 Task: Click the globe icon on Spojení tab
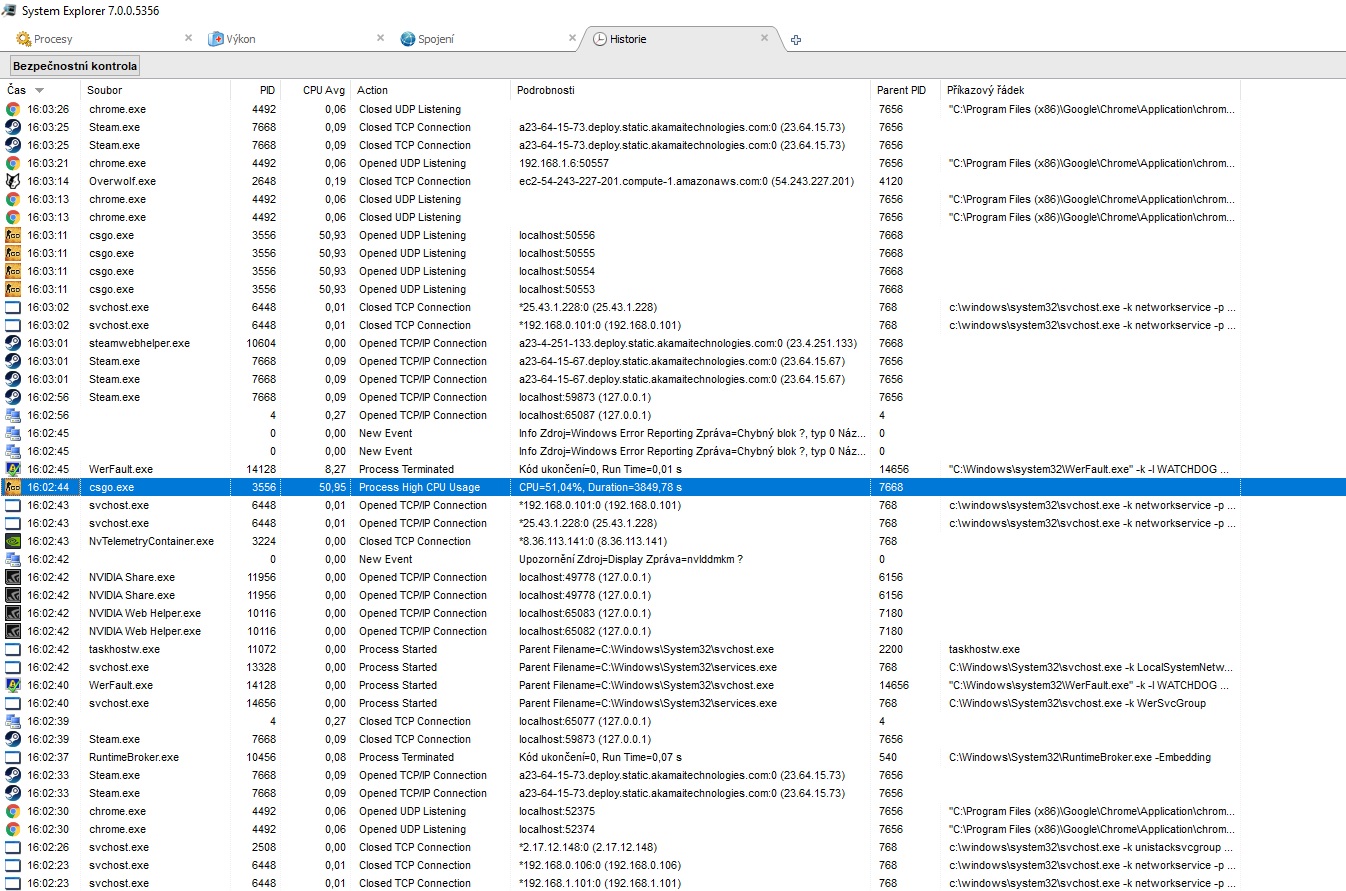pyautogui.click(x=408, y=39)
